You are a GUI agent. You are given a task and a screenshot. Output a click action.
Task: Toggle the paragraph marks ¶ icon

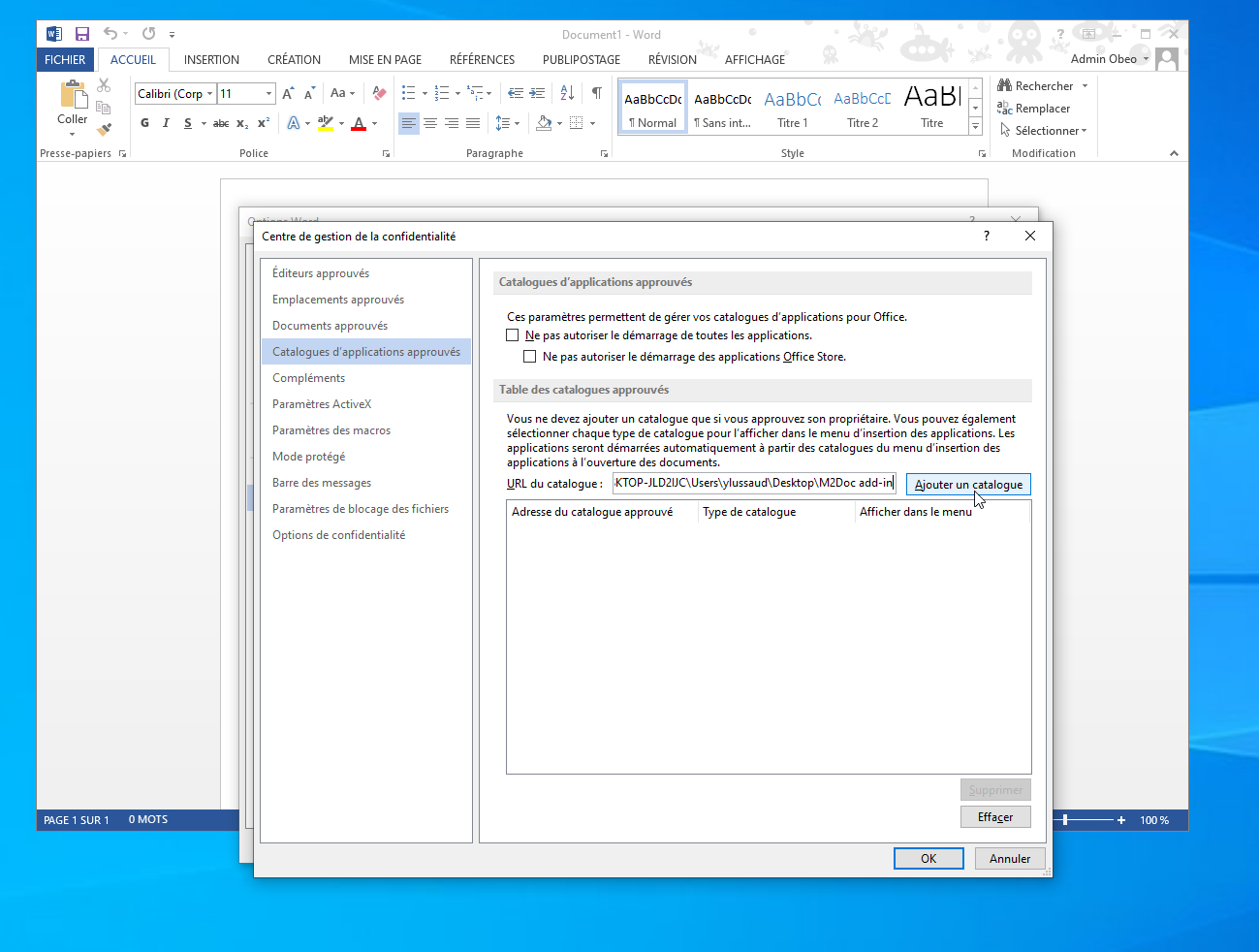[x=597, y=94]
